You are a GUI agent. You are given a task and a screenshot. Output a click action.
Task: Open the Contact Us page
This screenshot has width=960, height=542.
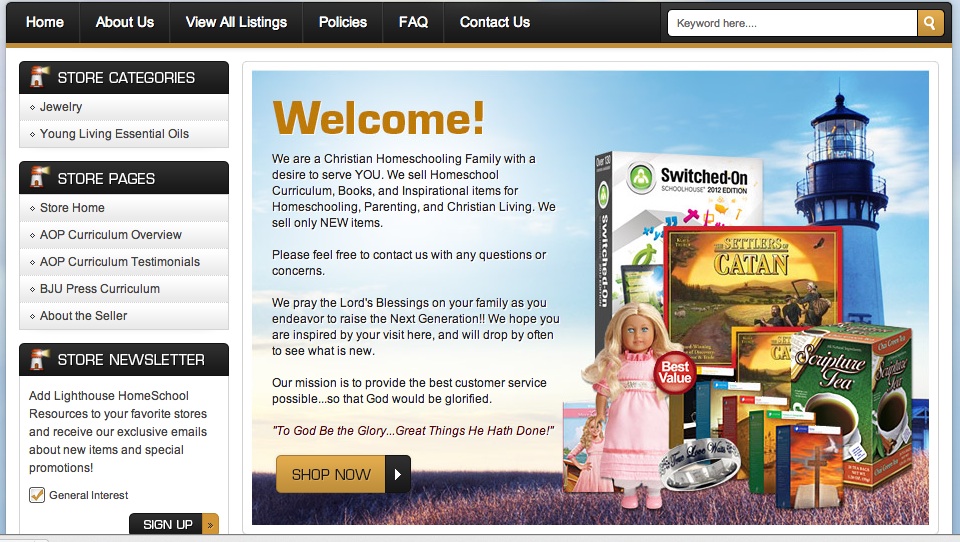(x=495, y=22)
